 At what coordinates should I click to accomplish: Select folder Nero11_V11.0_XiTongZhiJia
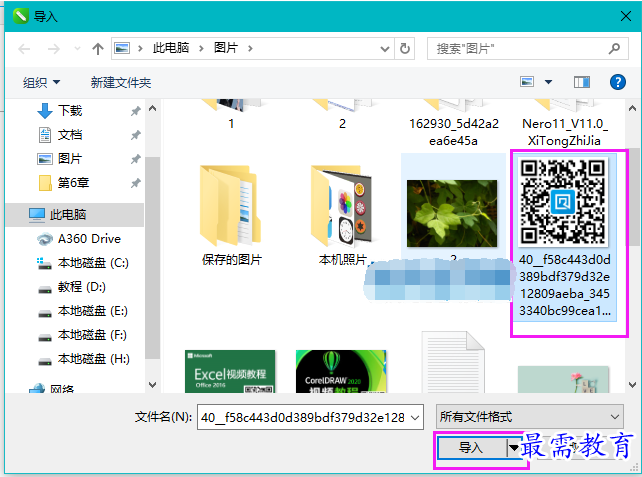[x=565, y=123]
